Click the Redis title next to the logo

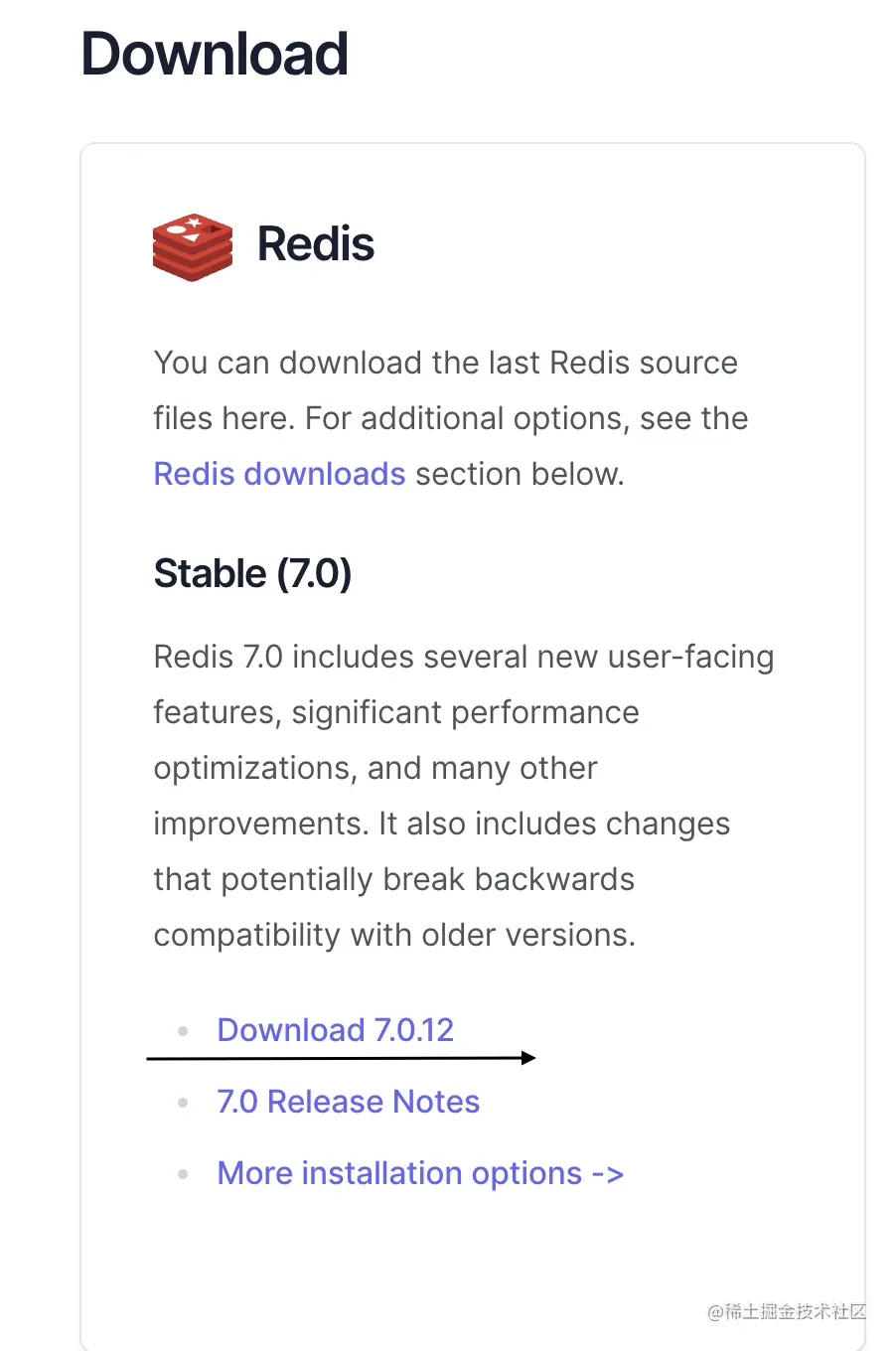[315, 244]
